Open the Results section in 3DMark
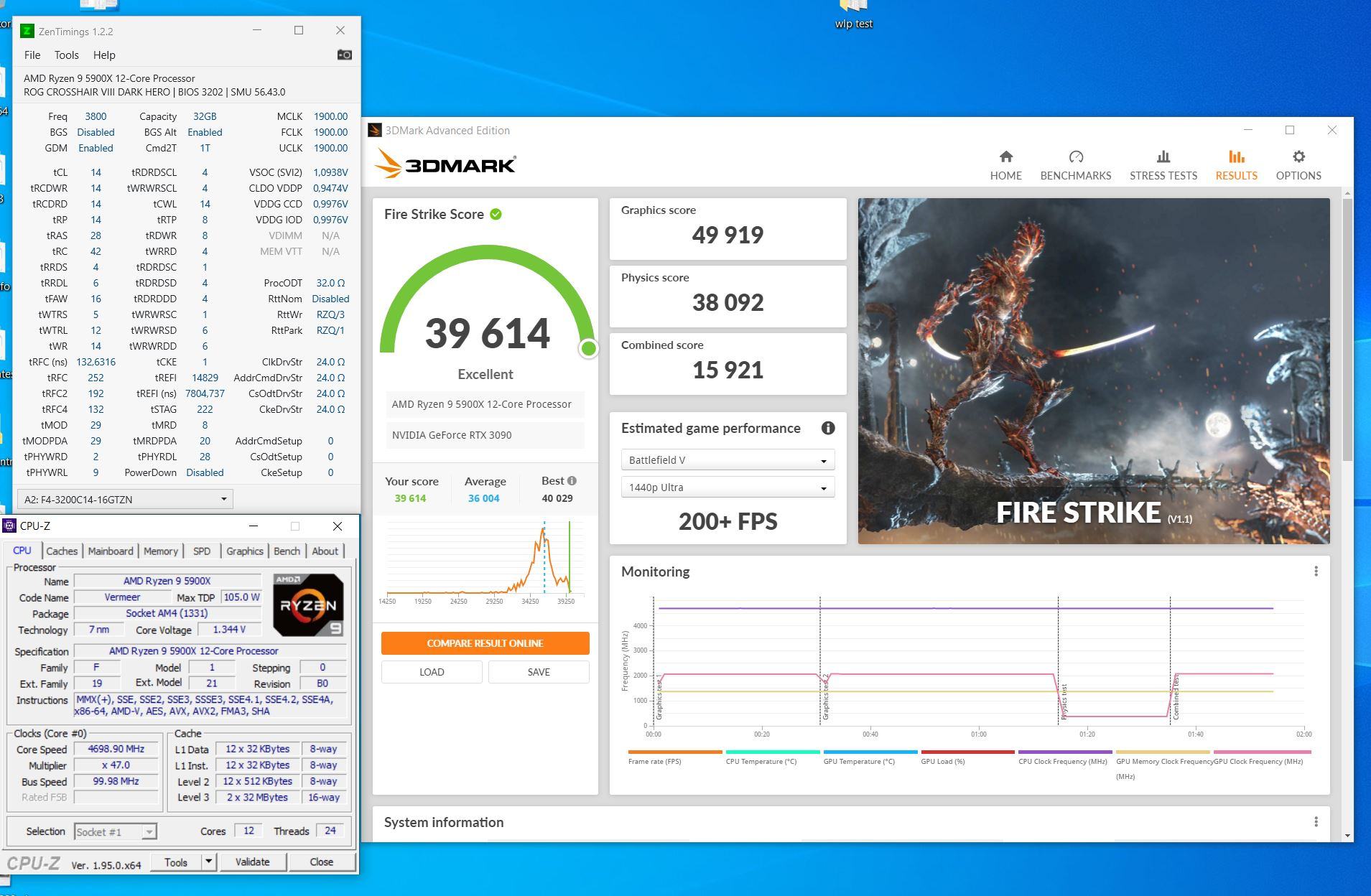 (1236, 165)
